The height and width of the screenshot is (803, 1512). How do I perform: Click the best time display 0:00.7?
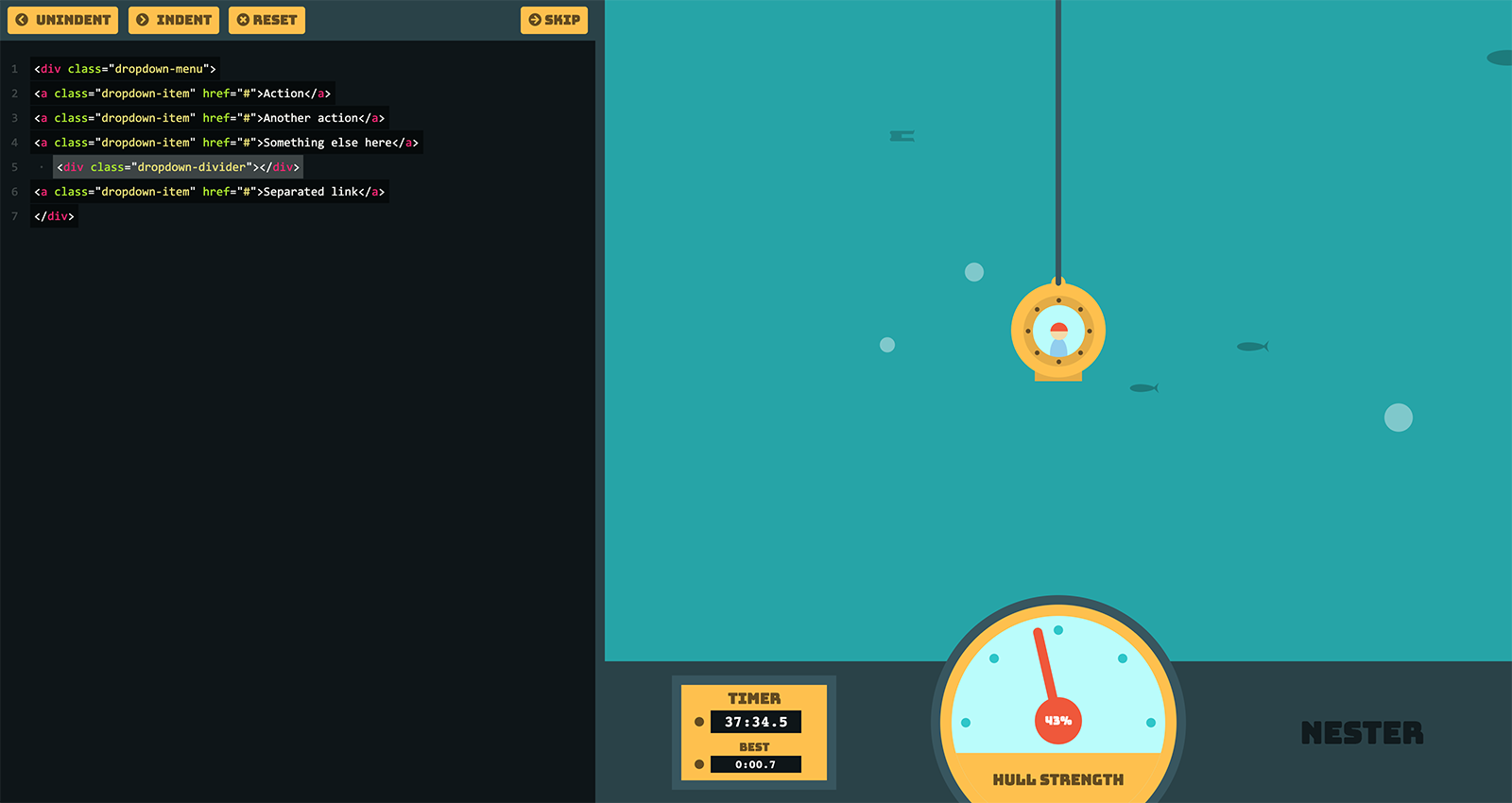[756, 764]
